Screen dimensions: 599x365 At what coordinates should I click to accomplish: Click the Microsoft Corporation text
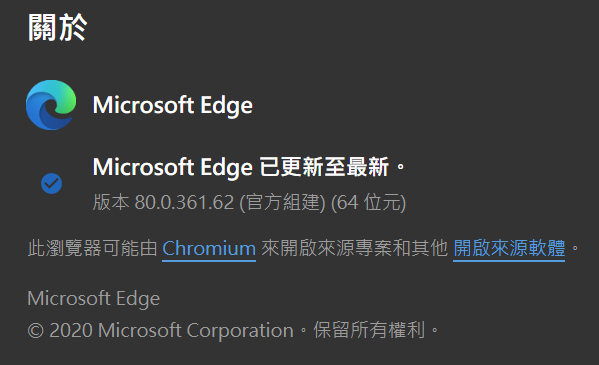[x=196, y=331]
